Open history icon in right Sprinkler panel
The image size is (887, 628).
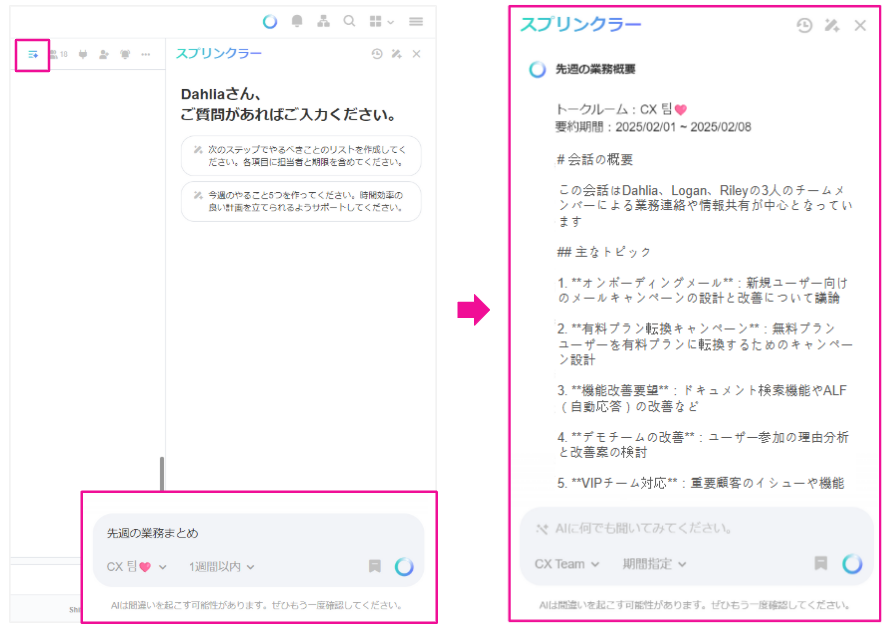pyautogui.click(x=804, y=25)
